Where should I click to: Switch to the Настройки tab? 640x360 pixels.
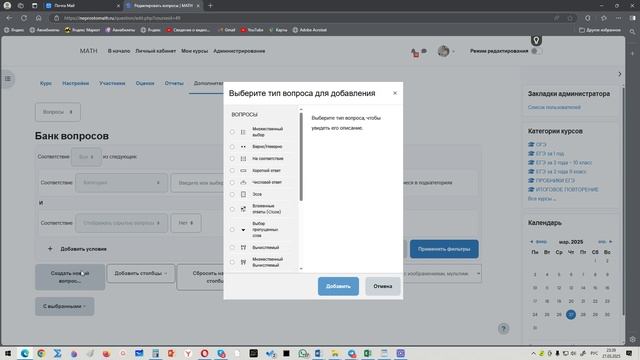(x=76, y=83)
